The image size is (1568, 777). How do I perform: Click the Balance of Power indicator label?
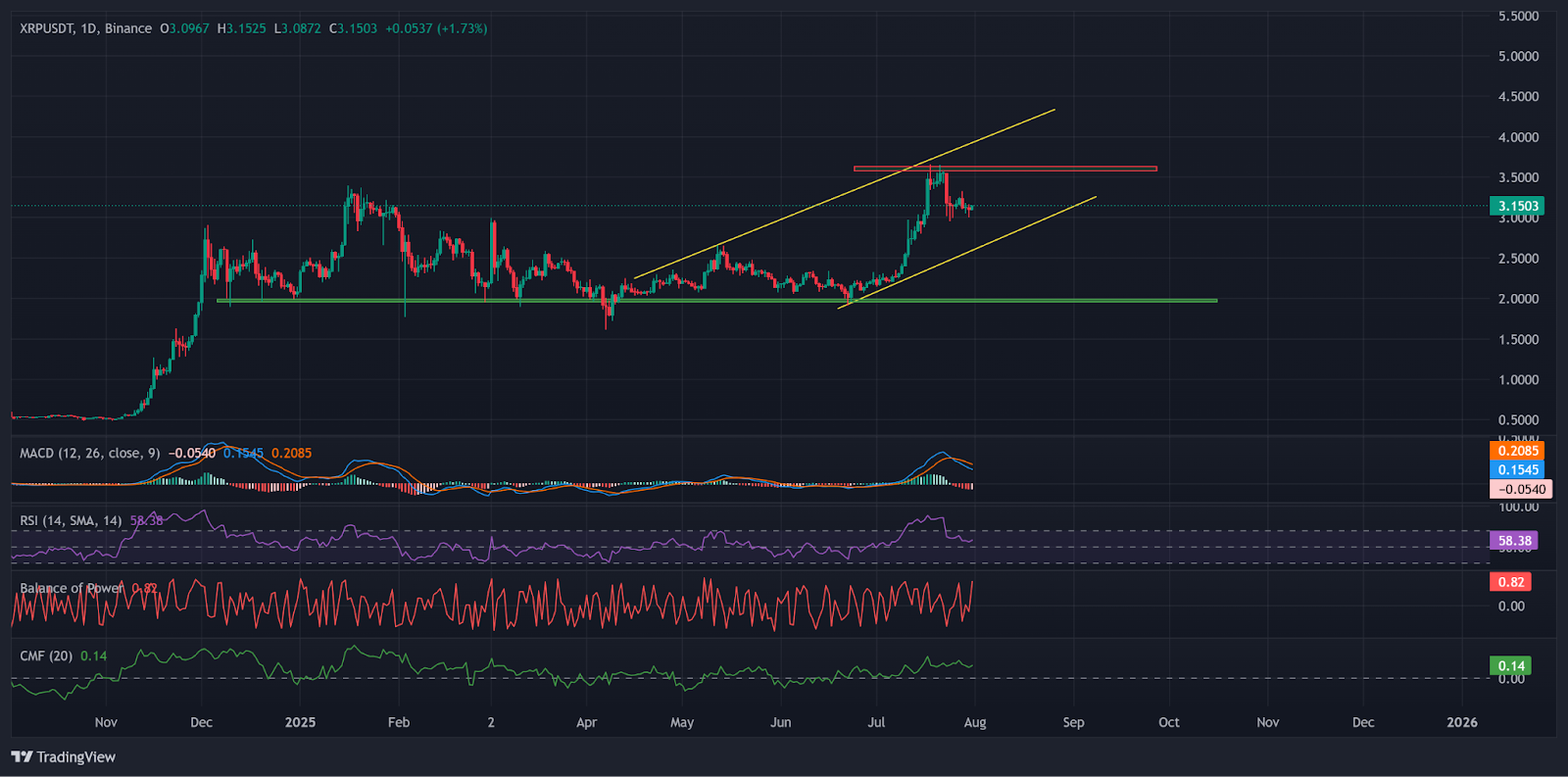tap(72, 588)
